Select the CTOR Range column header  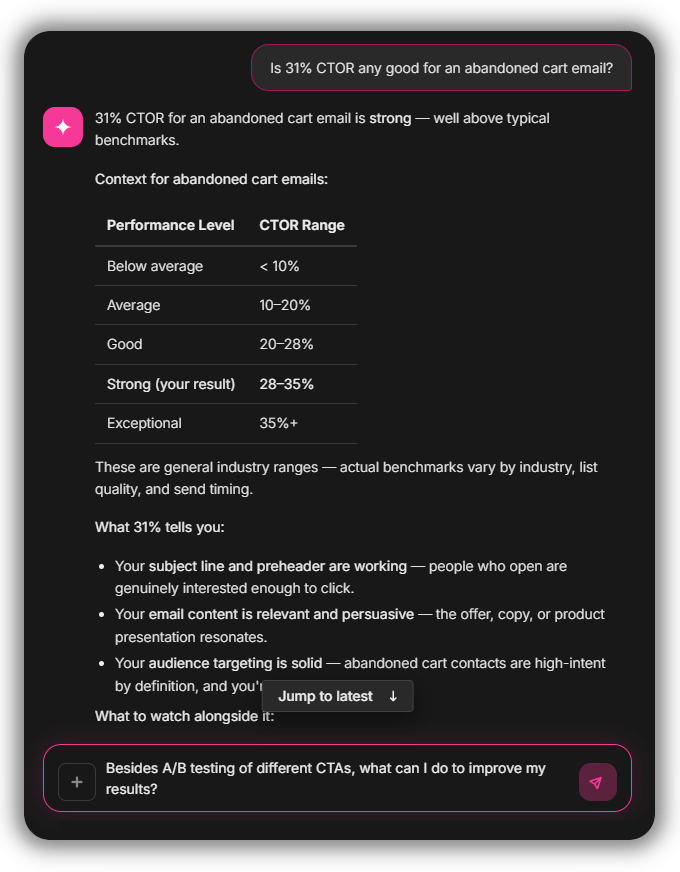(x=302, y=225)
